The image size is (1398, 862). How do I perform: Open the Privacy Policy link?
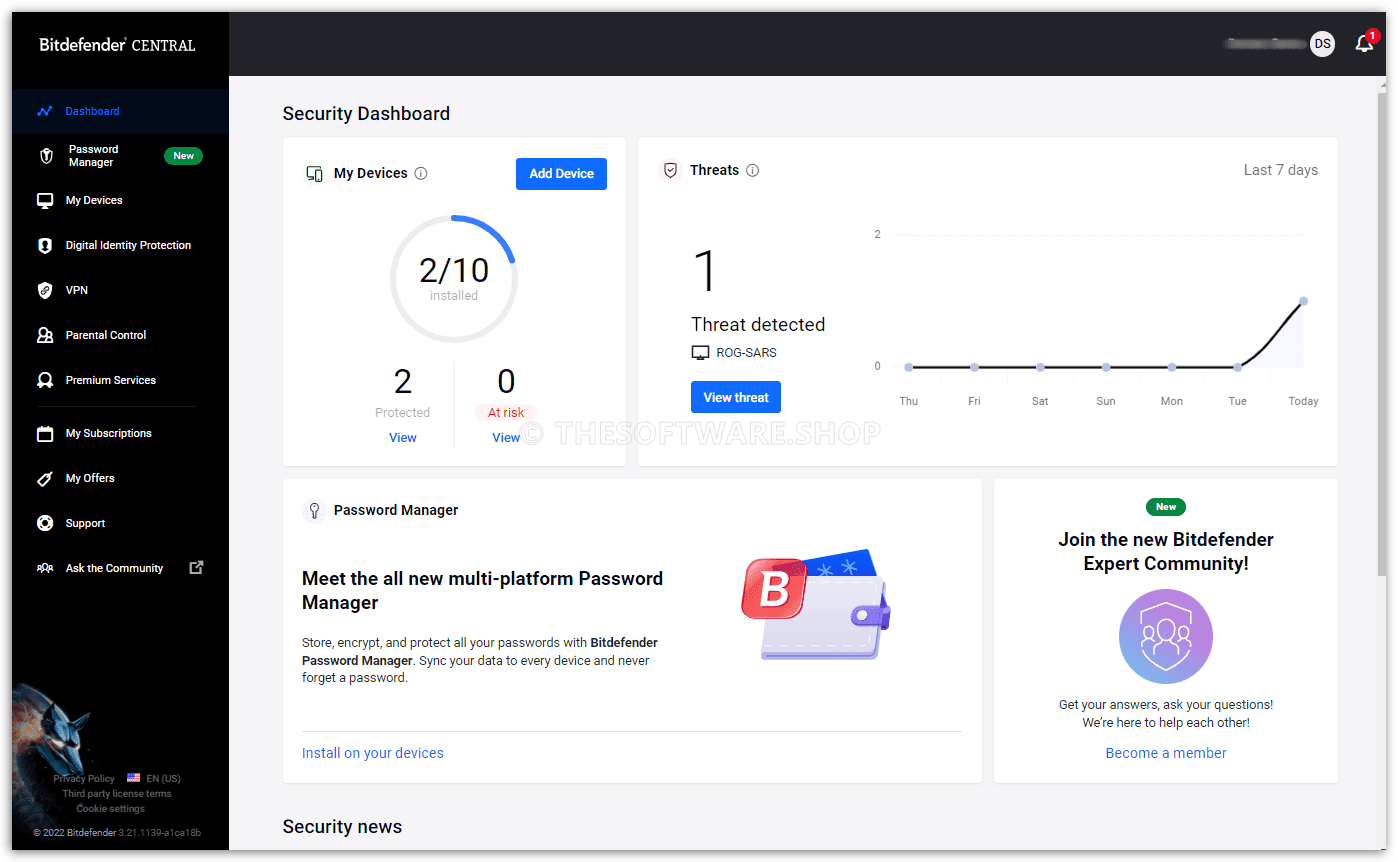click(84, 778)
